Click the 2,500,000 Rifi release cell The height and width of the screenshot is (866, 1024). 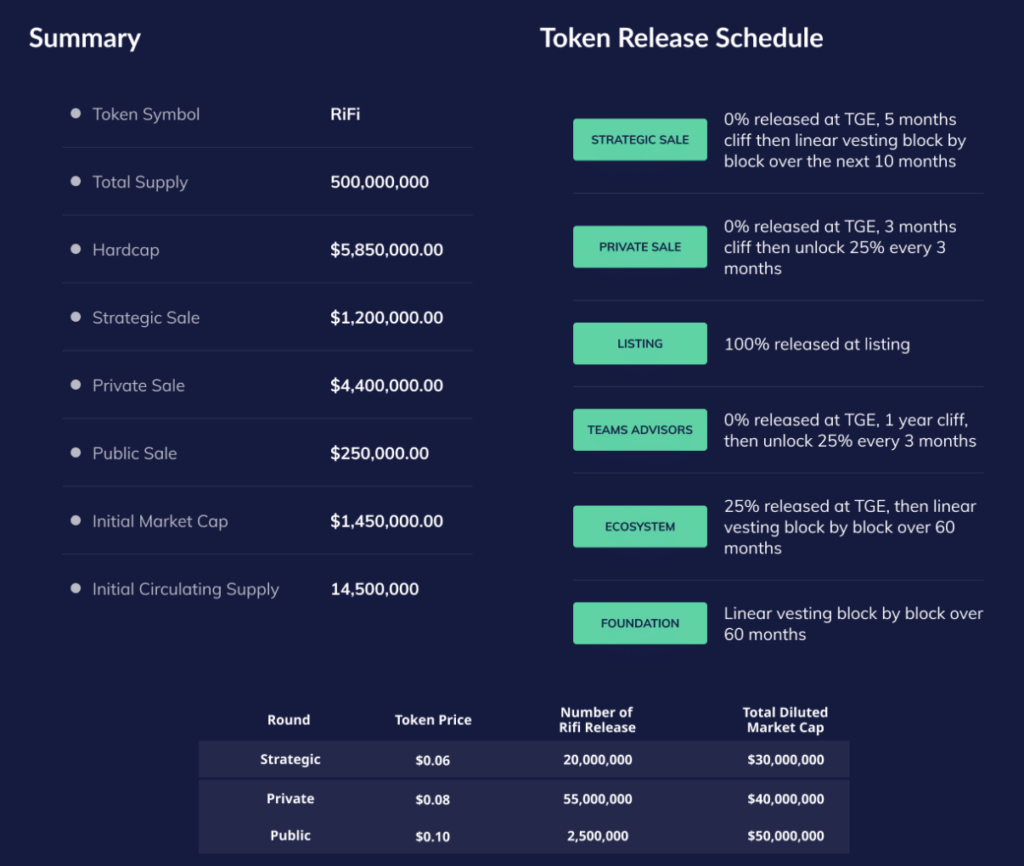coord(598,835)
